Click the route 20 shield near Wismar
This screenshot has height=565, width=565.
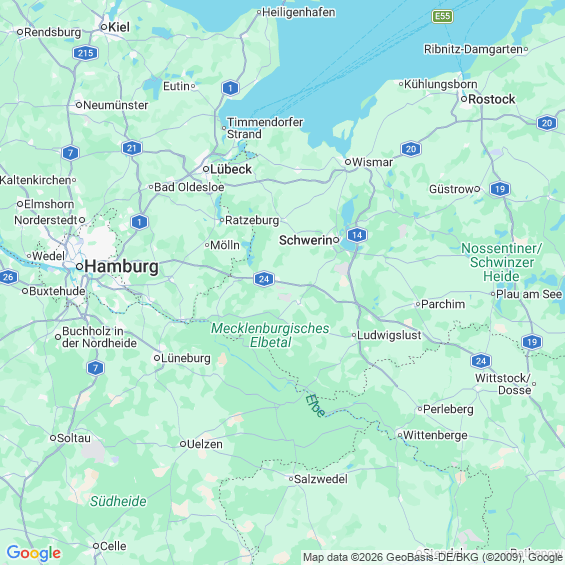pos(411,149)
